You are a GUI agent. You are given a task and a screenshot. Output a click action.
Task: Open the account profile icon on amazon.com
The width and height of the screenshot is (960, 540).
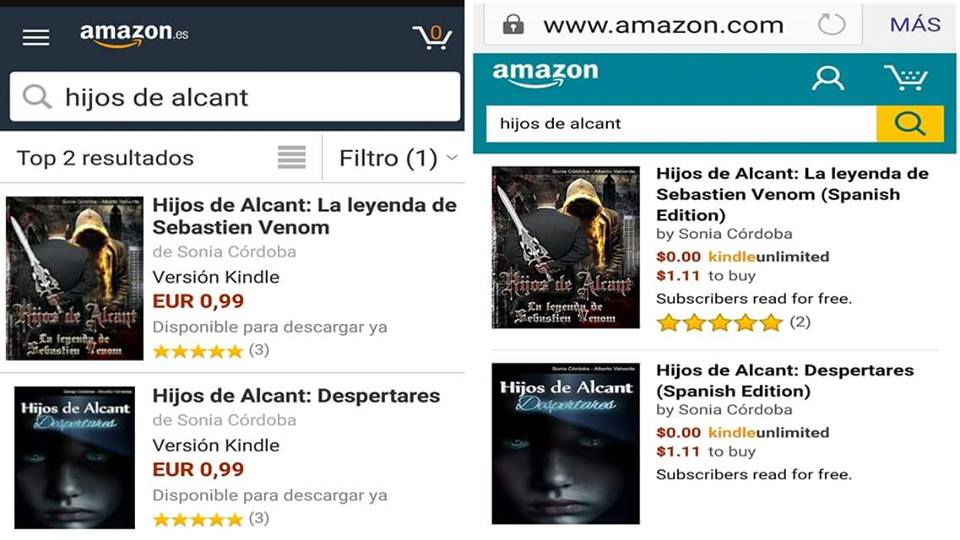[828, 78]
